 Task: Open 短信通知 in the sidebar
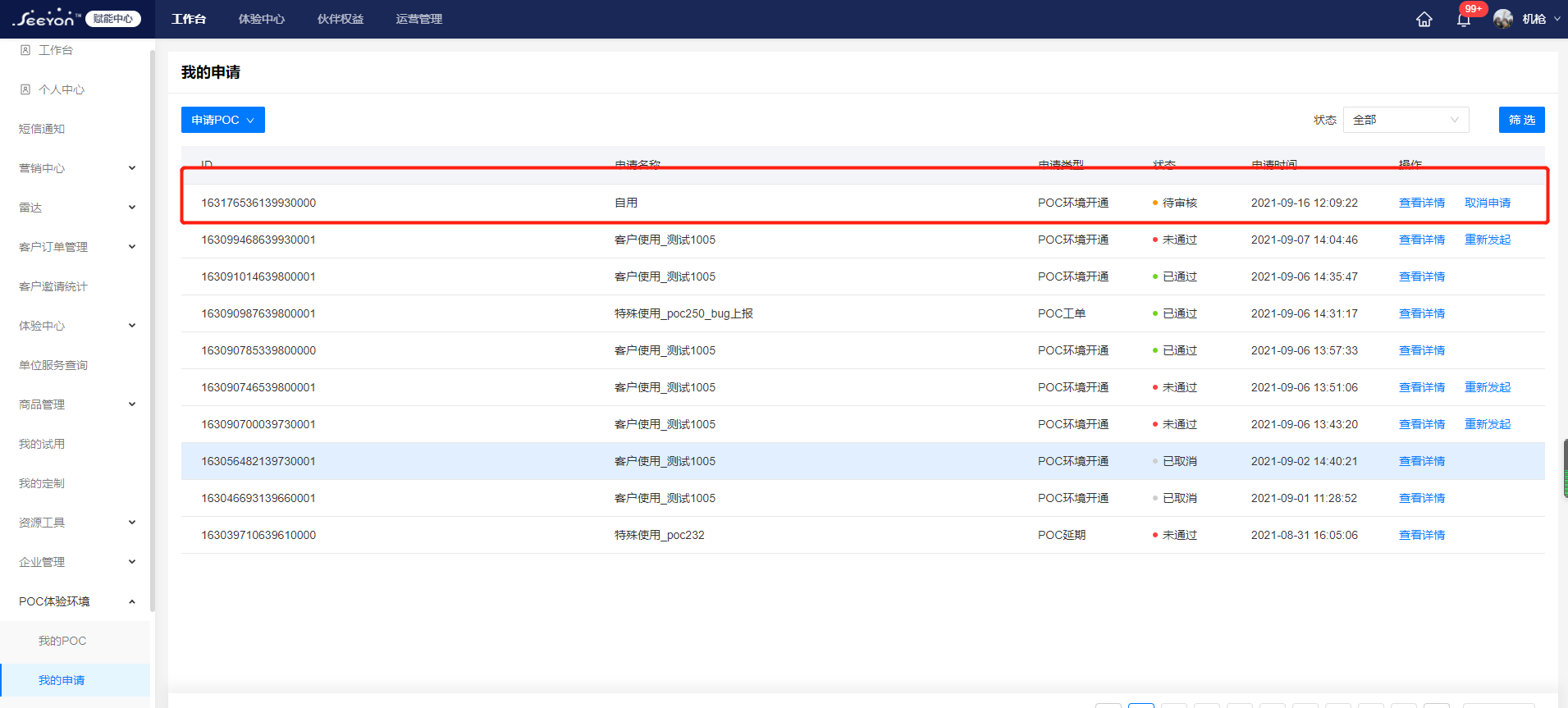coord(42,129)
